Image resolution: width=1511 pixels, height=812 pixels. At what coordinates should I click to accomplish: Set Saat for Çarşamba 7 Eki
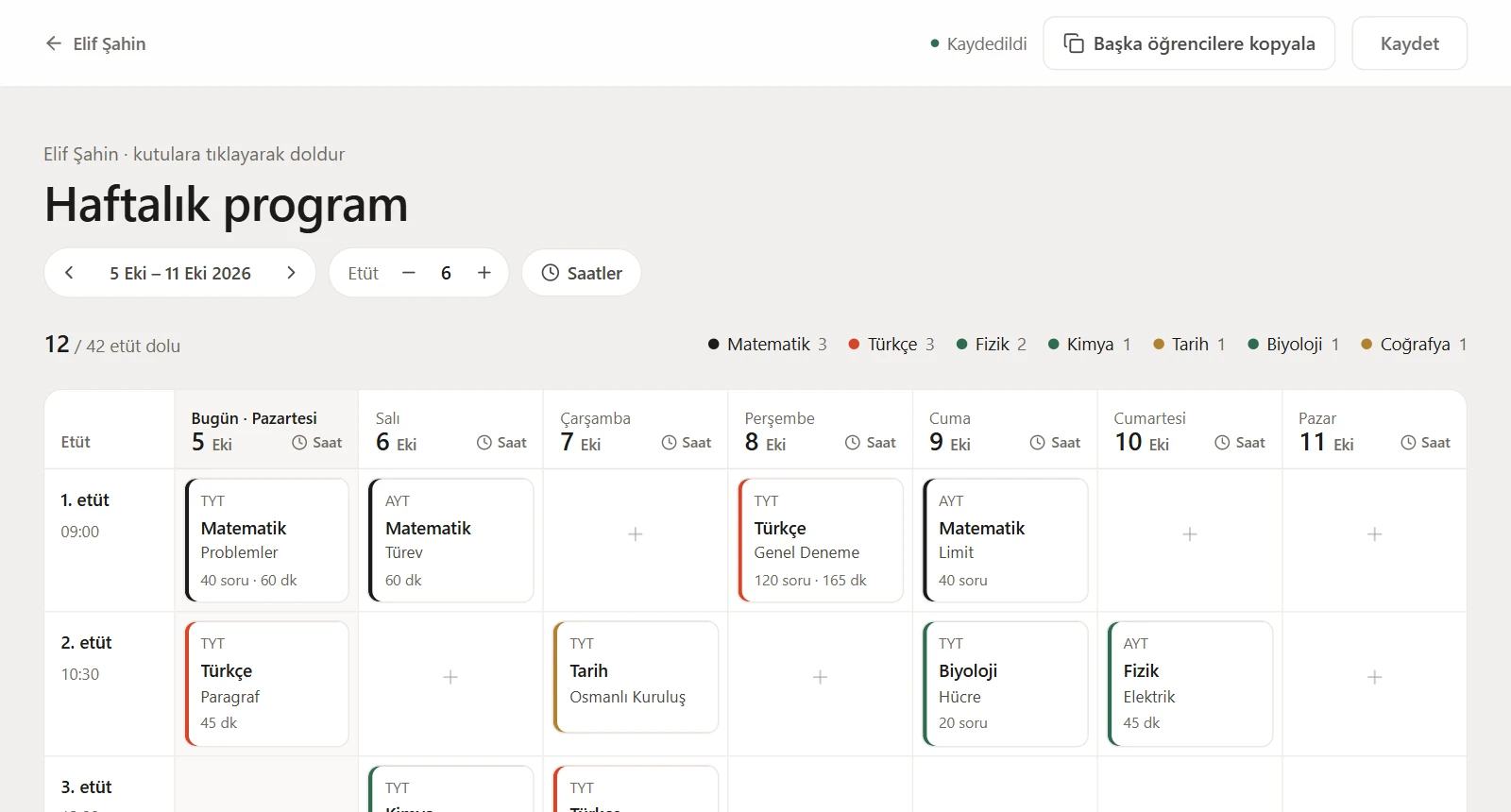pyautogui.click(x=687, y=443)
